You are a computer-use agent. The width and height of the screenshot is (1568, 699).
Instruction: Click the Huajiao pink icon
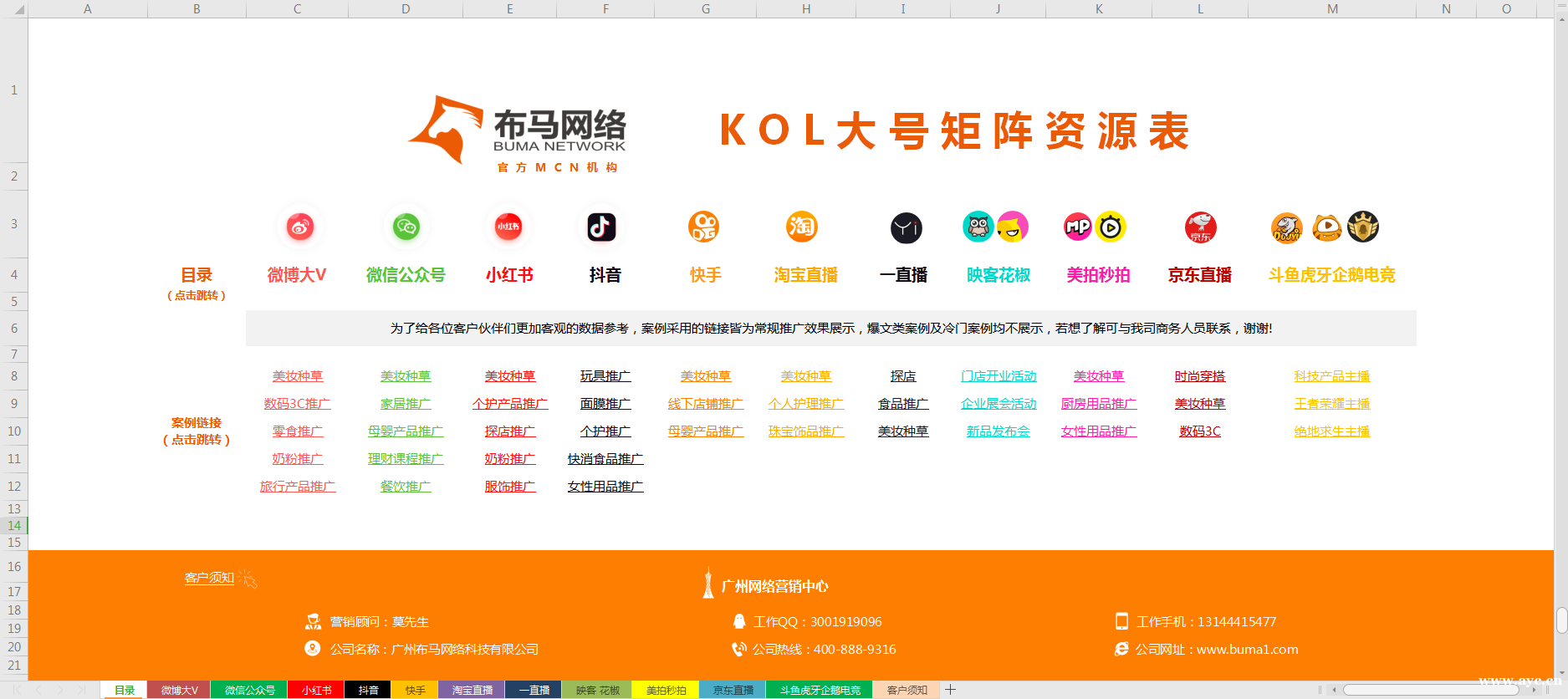(x=1013, y=227)
